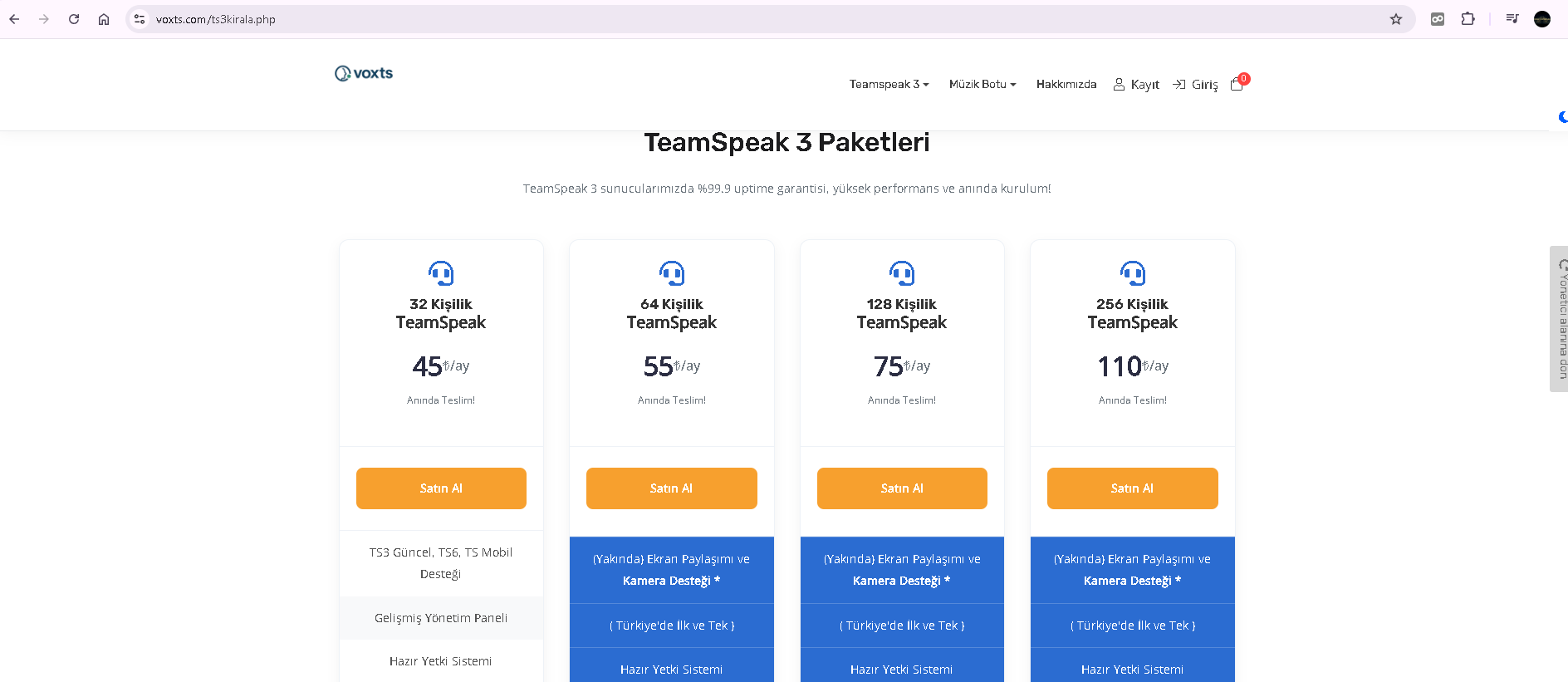This screenshot has height=682, width=1568.
Task: Buy the 256 Kişilik package with Satın Al
Action: pyautogui.click(x=1133, y=488)
